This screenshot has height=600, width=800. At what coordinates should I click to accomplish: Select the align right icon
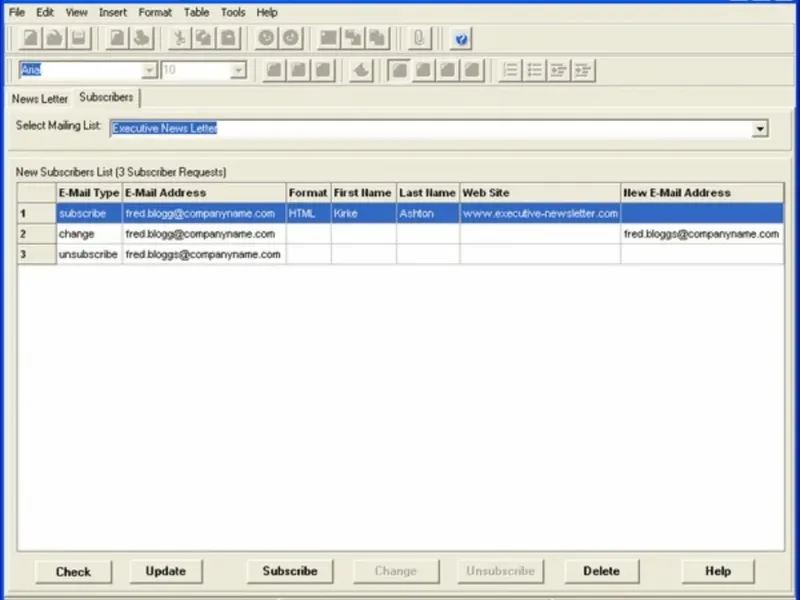click(447, 70)
